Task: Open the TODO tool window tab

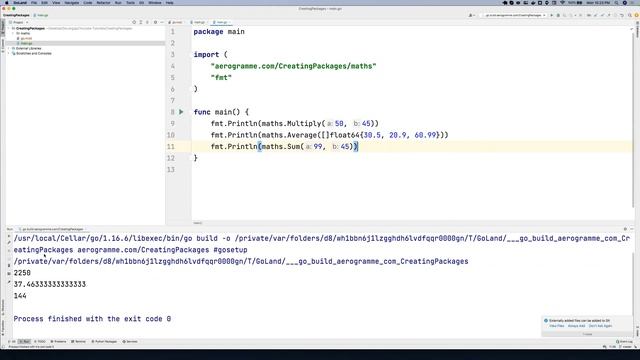Action: [x=40, y=341]
